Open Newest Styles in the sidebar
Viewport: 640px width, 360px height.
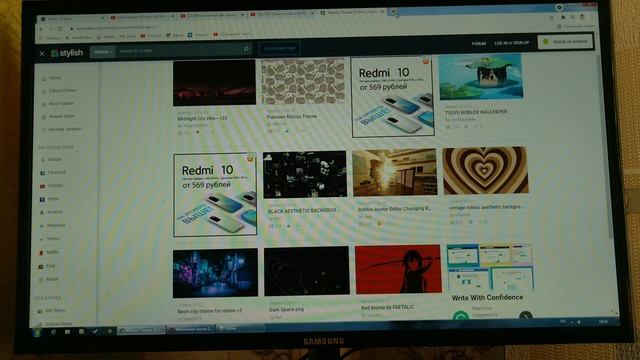tap(58, 116)
